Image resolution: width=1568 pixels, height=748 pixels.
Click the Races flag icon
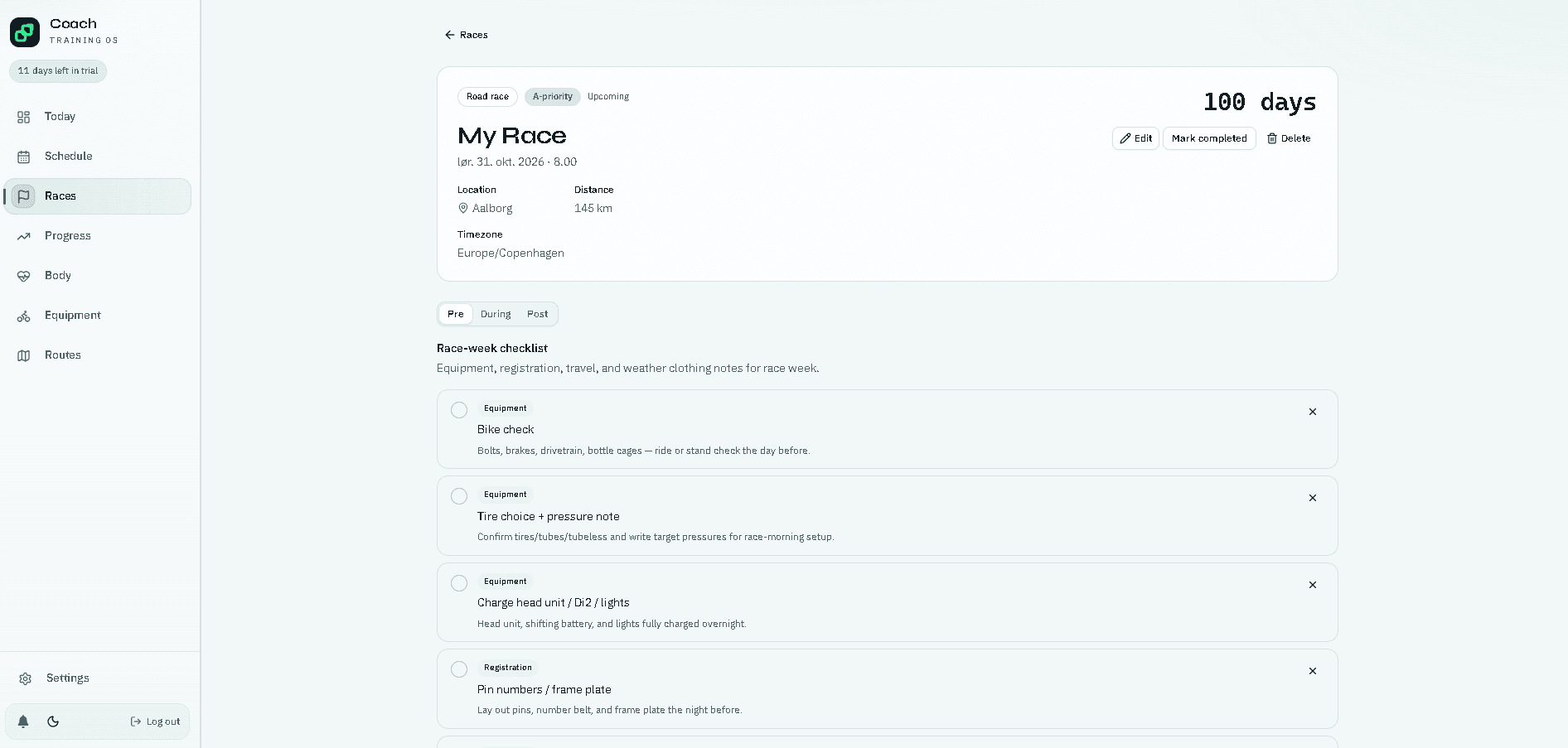[x=24, y=196]
